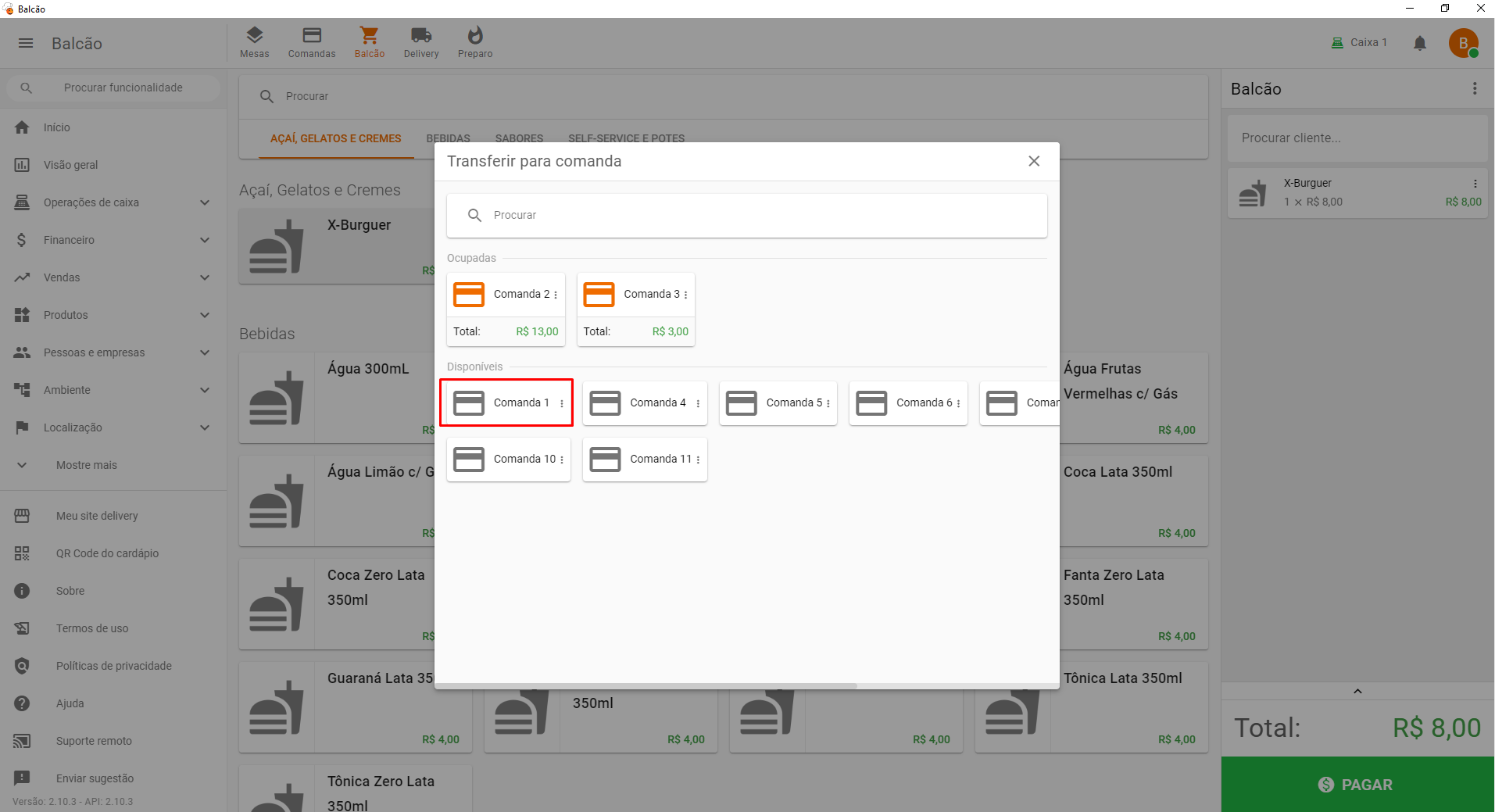Image resolution: width=1495 pixels, height=812 pixels.
Task: Choose the available Comanda 1
Action: pyautogui.click(x=506, y=402)
